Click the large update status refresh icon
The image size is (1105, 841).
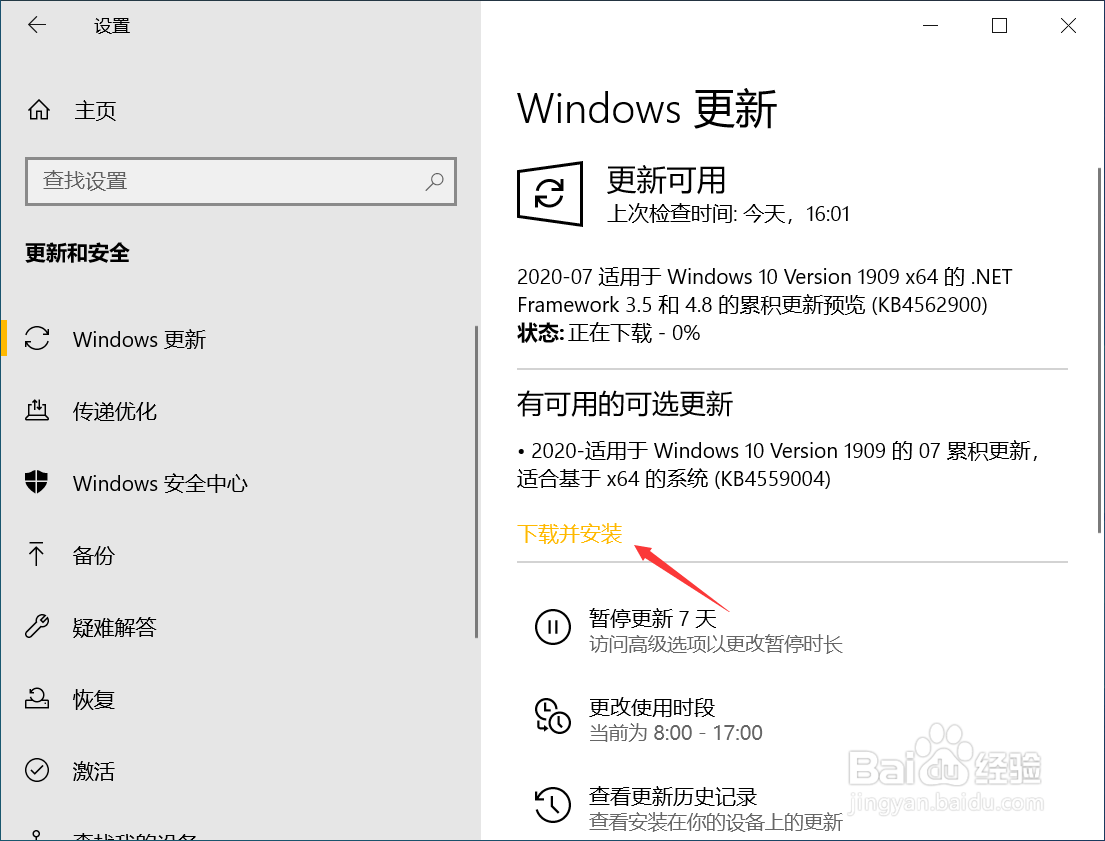click(550, 194)
